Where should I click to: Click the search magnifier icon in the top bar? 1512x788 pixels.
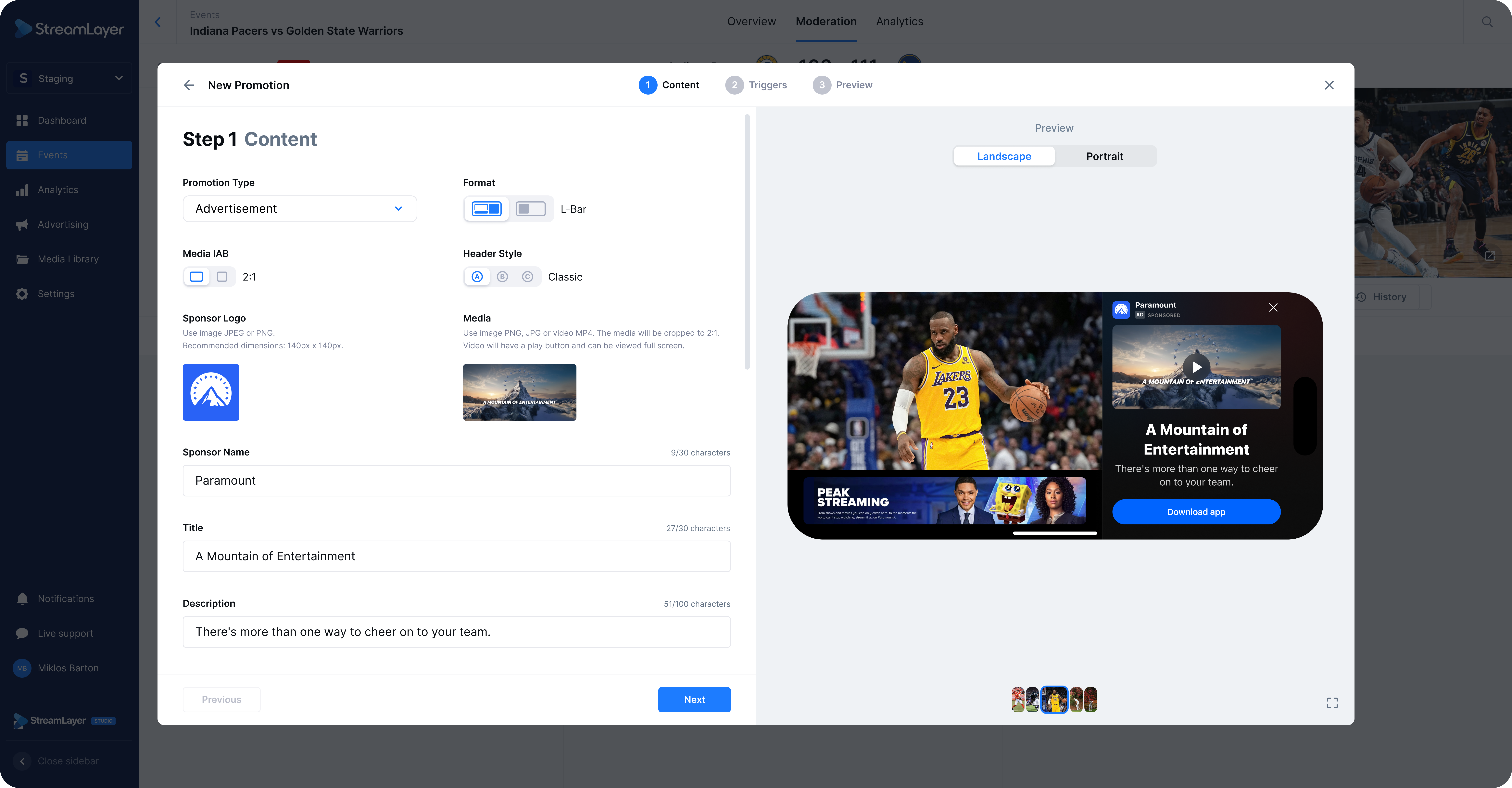1487,22
